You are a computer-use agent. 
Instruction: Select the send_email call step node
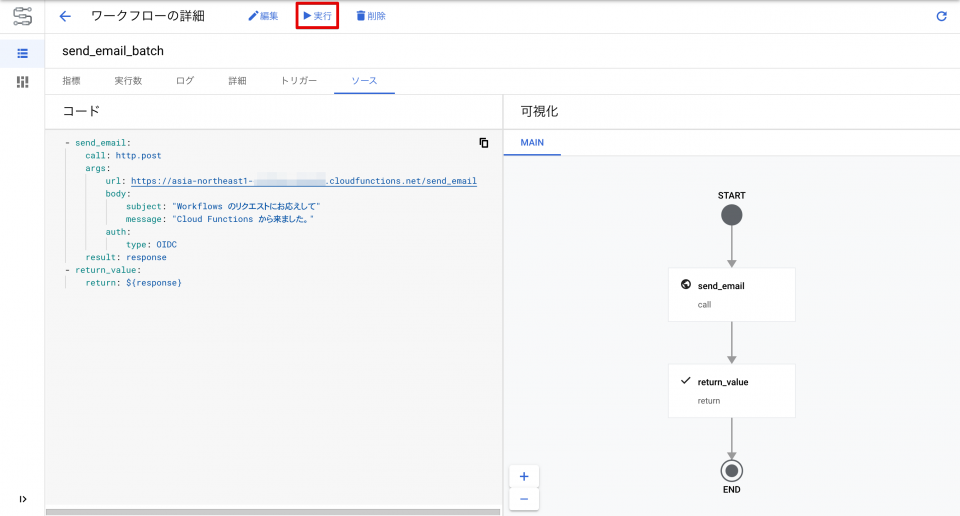pos(732,294)
